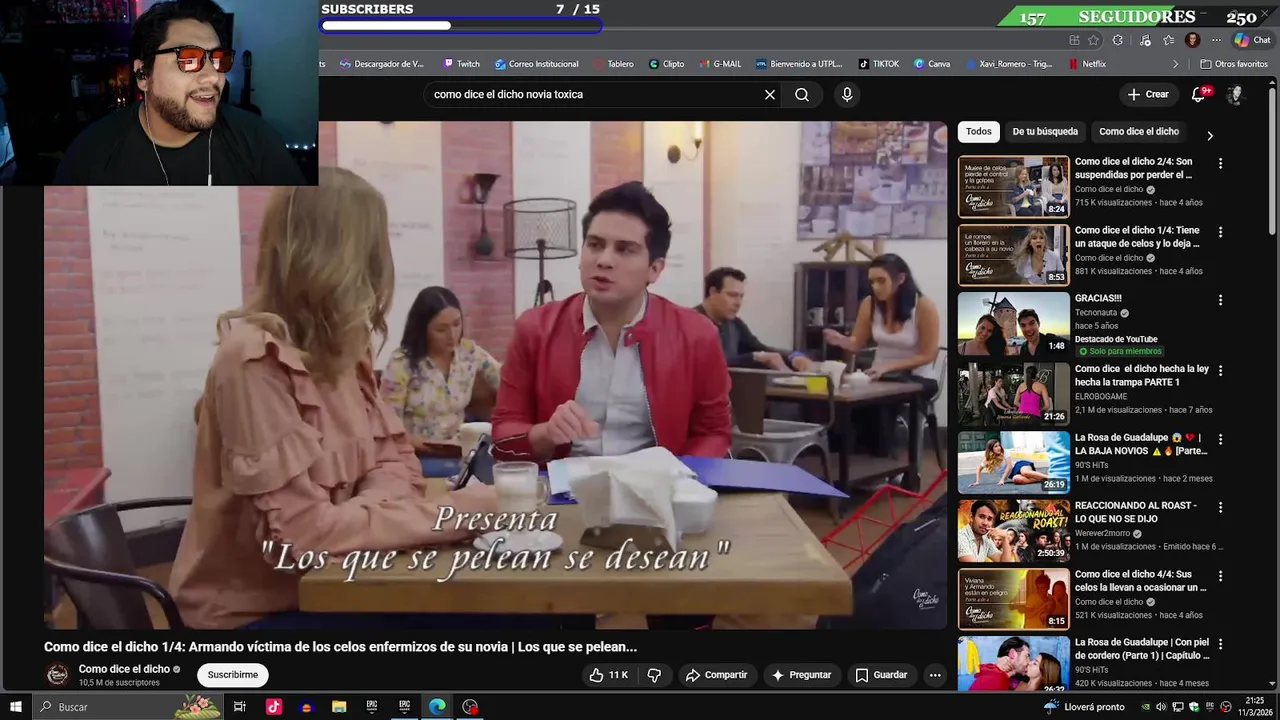Clear the YouTube search box text
1280x720 pixels.
pos(770,94)
